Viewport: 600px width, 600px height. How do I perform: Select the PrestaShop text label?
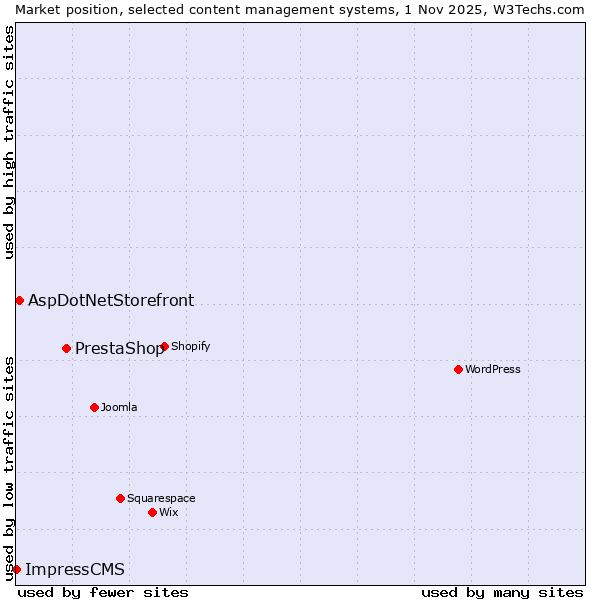(119, 349)
